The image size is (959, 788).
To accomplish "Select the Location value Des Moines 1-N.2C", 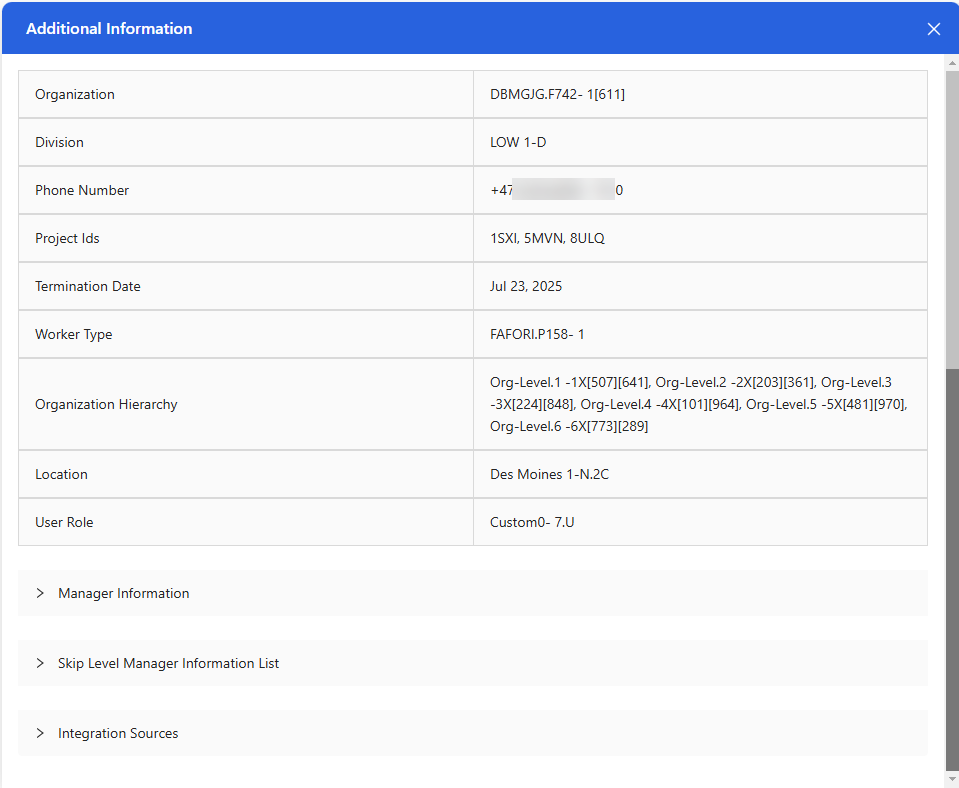I will tap(549, 474).
